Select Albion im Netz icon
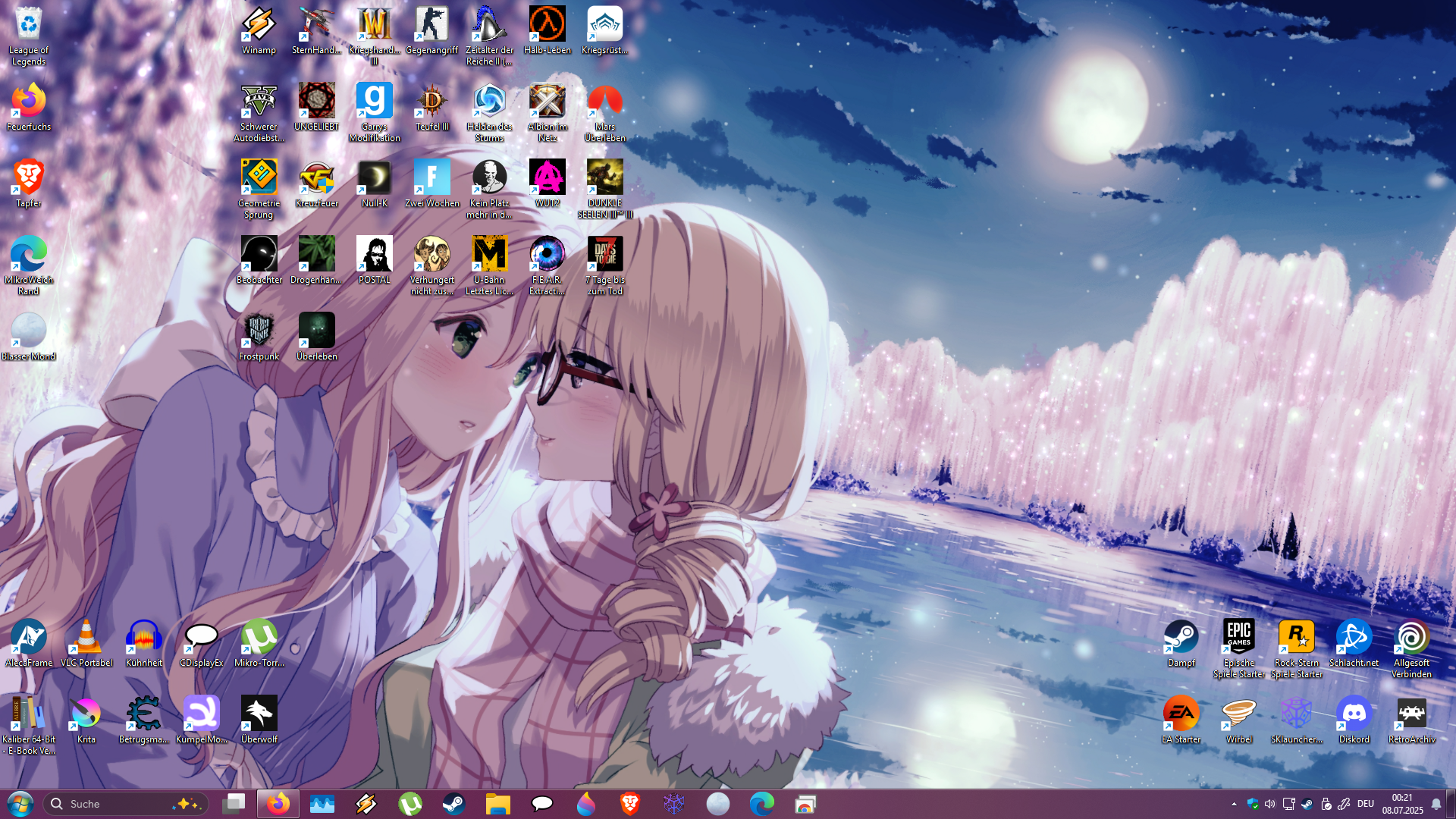 pos(548,112)
